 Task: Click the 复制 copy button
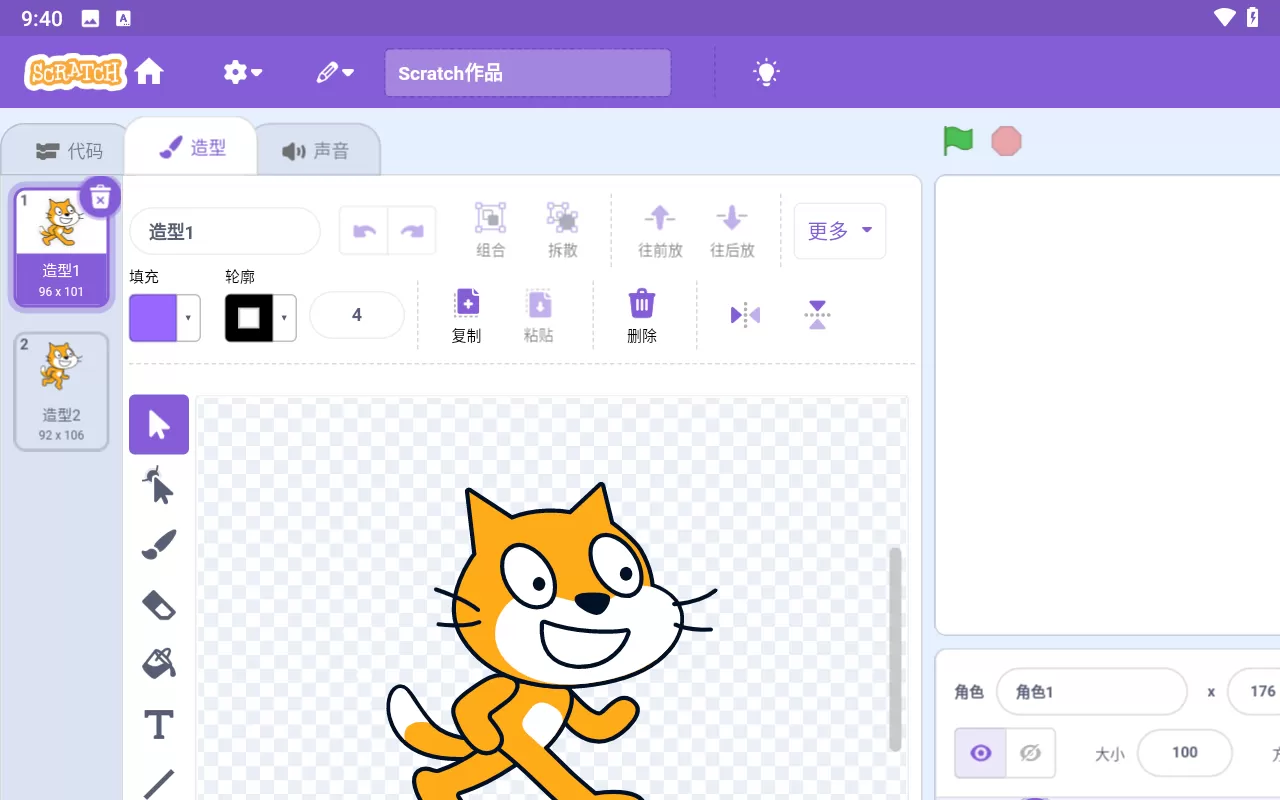pos(467,316)
